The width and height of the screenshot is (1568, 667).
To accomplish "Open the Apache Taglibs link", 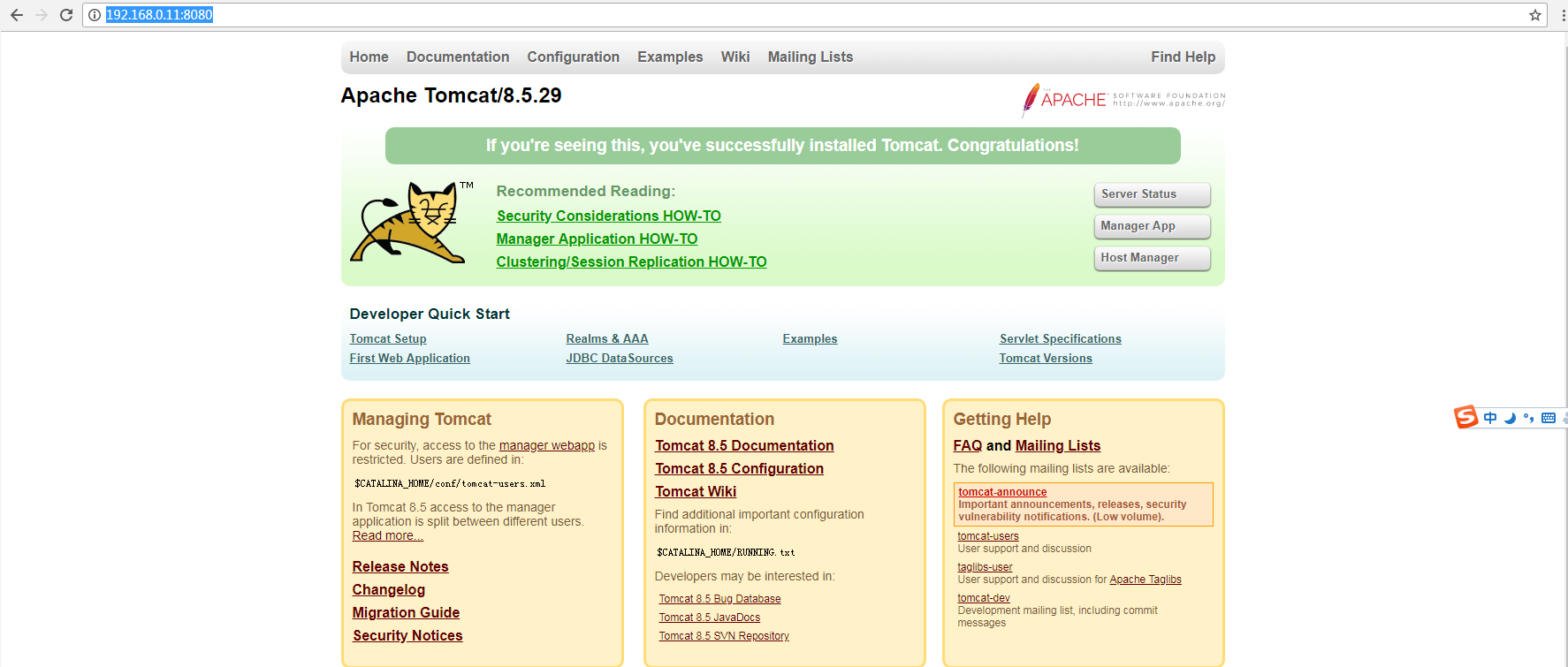I will coord(1146,580).
